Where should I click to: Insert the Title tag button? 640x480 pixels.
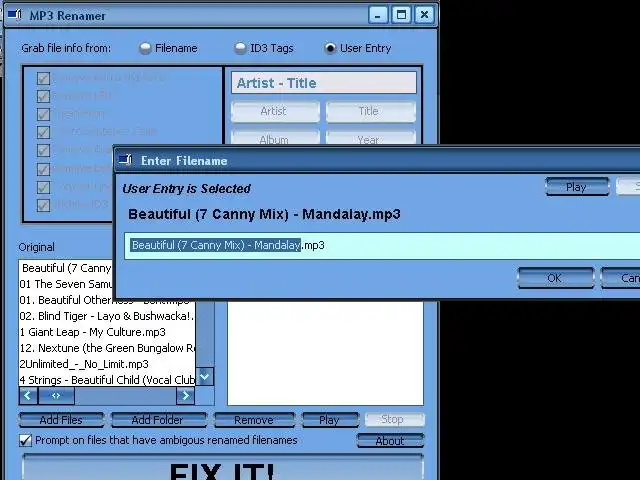click(371, 111)
